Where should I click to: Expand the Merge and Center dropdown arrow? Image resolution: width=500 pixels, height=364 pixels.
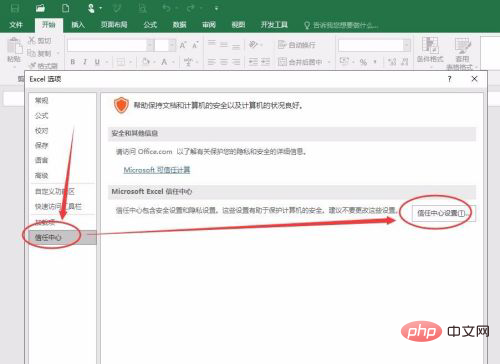coord(329,62)
